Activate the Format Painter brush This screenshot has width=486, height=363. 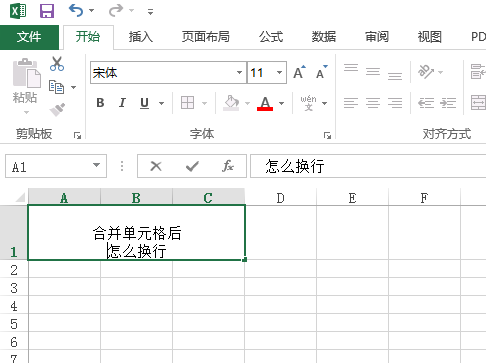57,110
